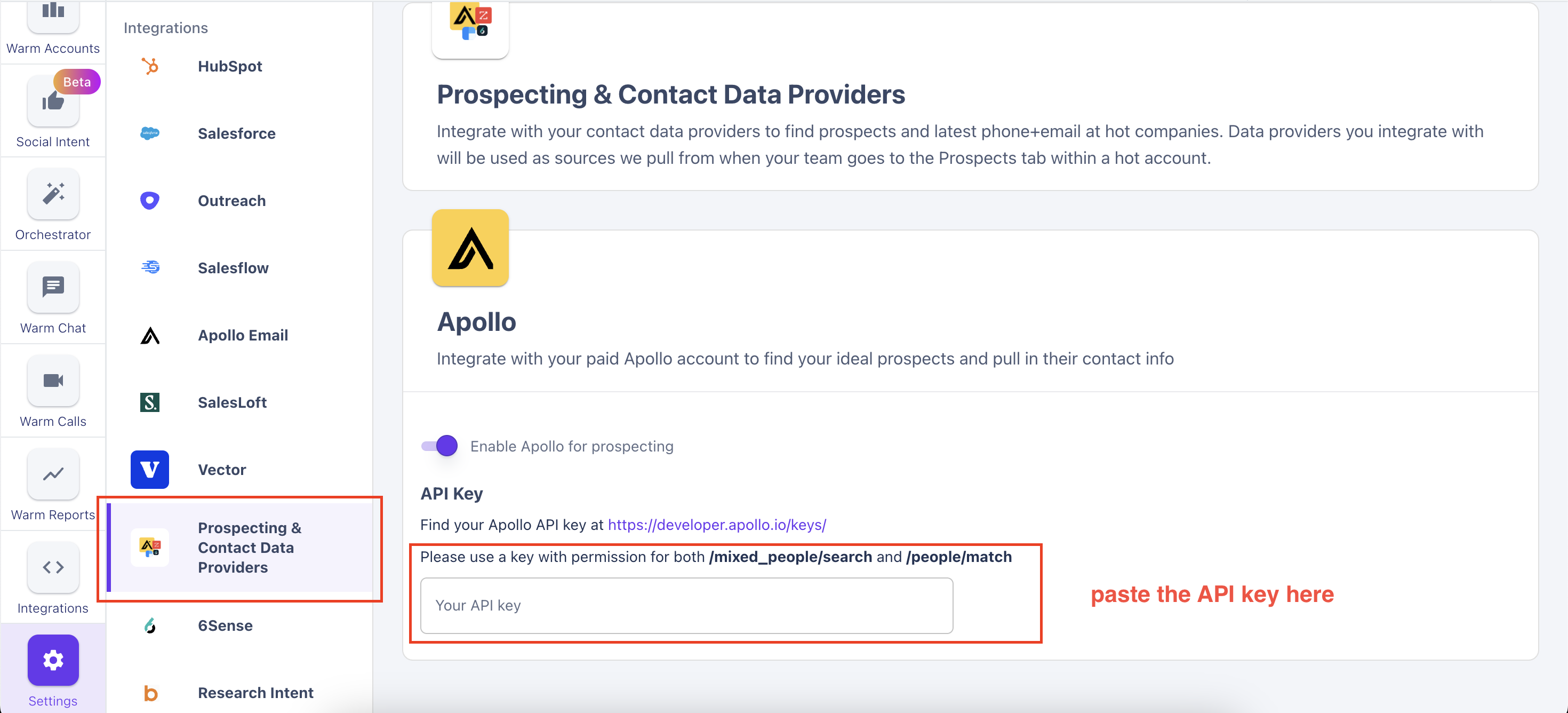Click the Your API key field
1568x713 pixels.
(x=686, y=605)
